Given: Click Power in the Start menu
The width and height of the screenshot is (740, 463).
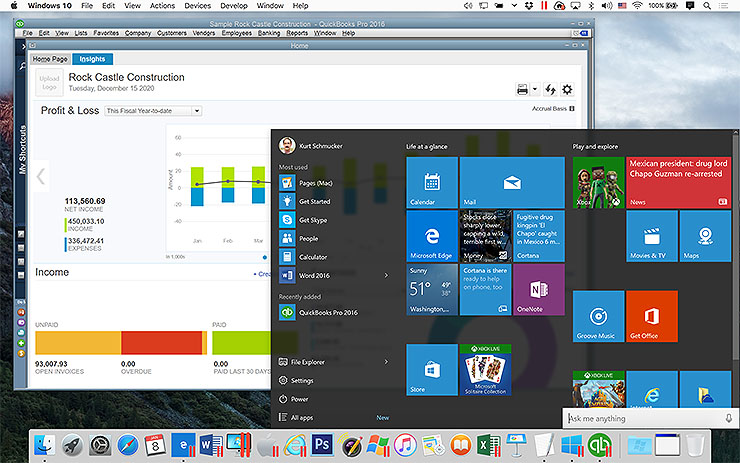Looking at the screenshot, I should pyautogui.click(x=299, y=398).
